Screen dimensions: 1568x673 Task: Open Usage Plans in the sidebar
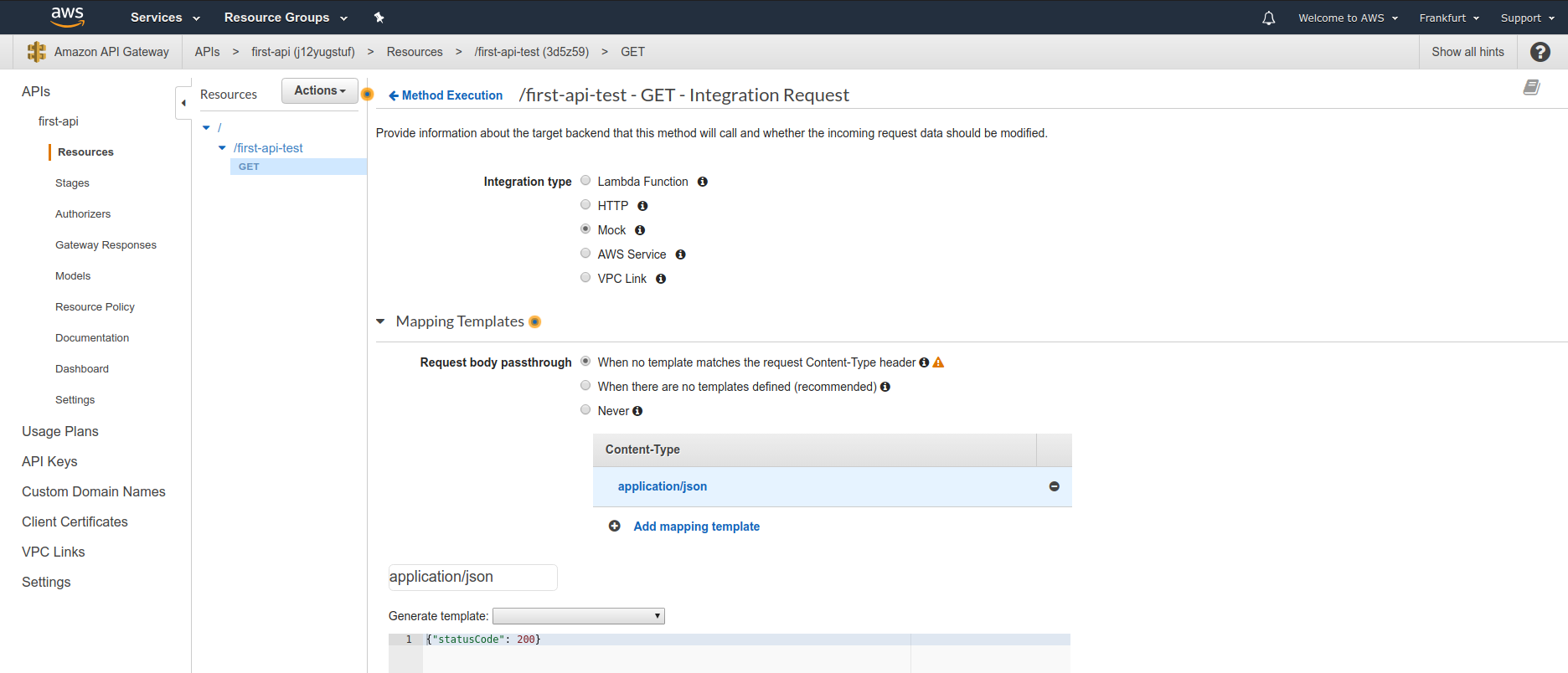[x=60, y=431]
